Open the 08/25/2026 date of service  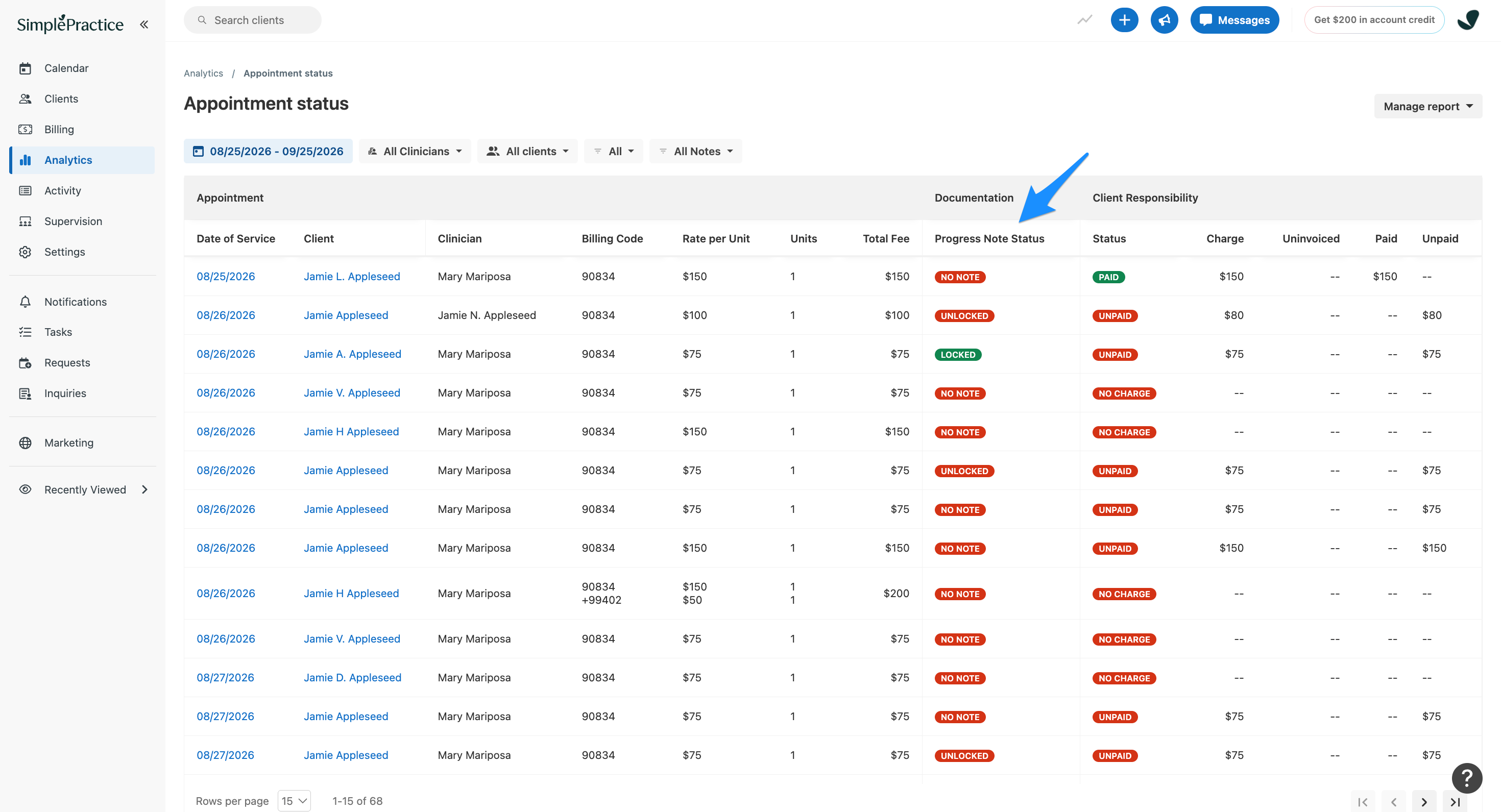click(226, 276)
